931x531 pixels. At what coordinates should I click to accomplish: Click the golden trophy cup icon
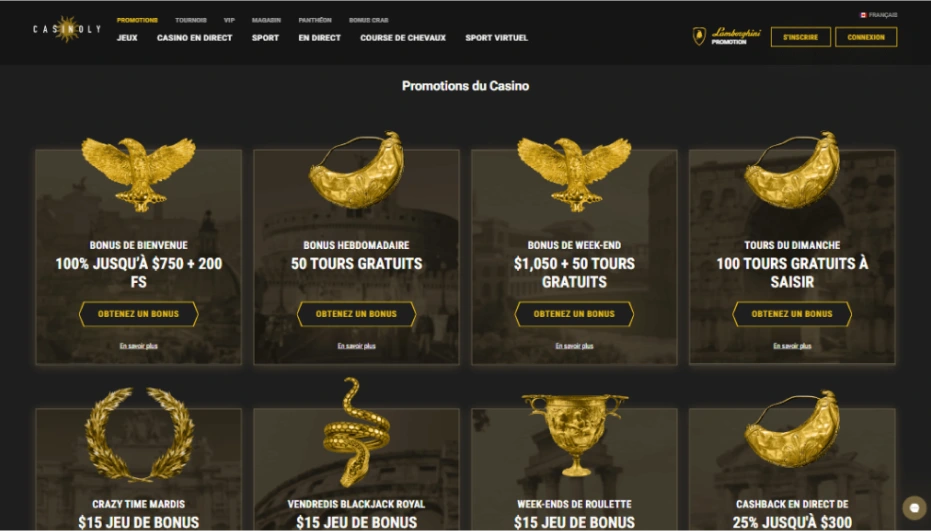coord(574,434)
